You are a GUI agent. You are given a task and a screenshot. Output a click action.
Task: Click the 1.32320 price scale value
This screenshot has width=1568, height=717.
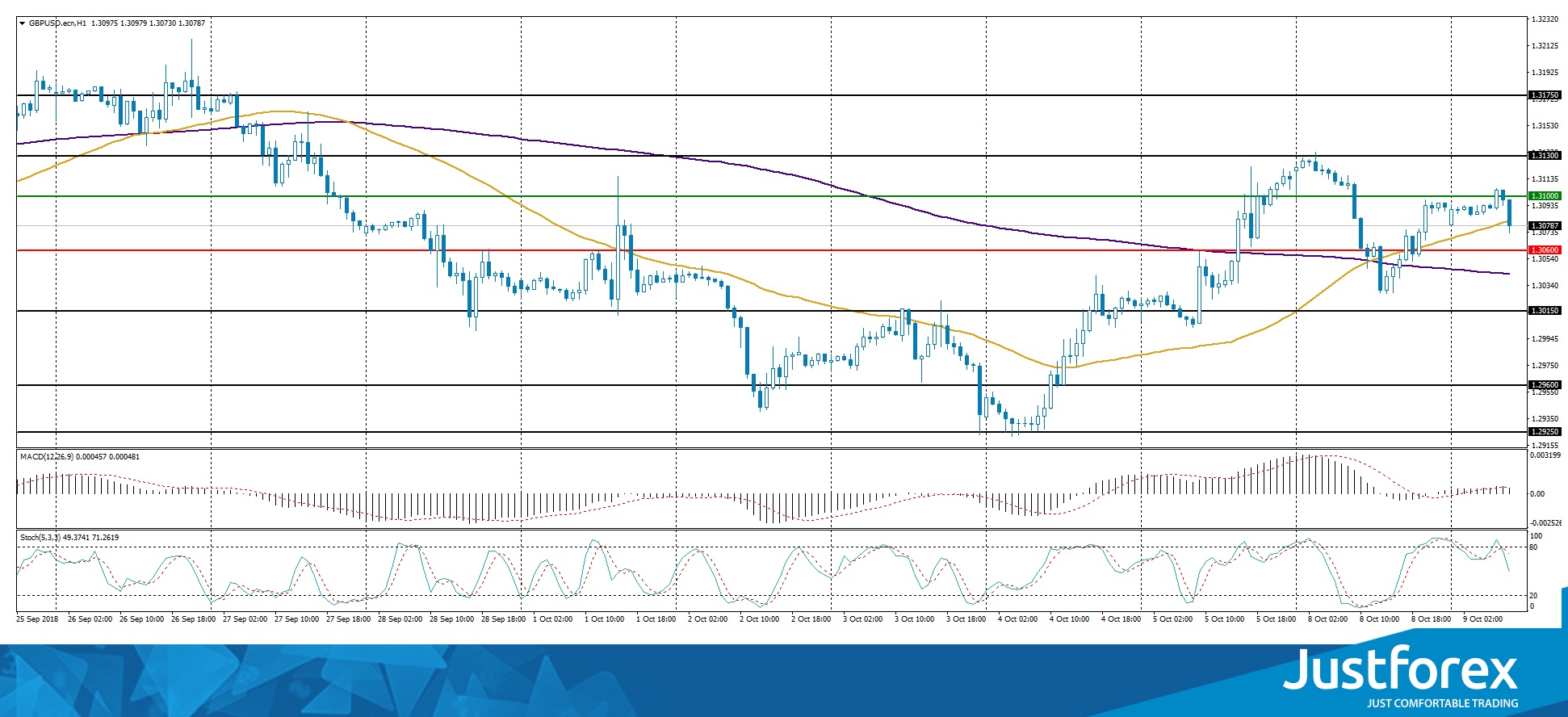click(x=1545, y=19)
